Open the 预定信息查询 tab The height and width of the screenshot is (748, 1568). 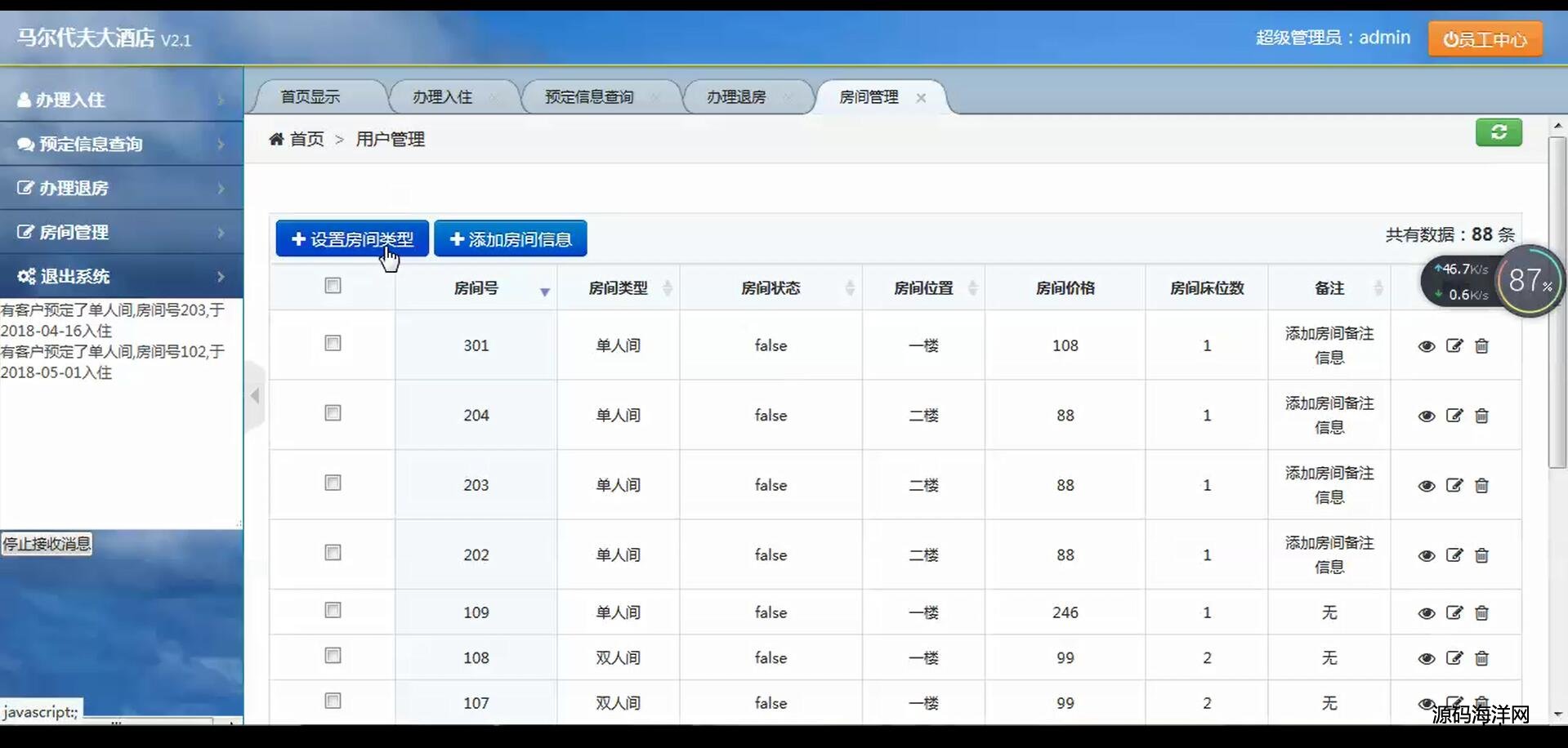click(588, 97)
